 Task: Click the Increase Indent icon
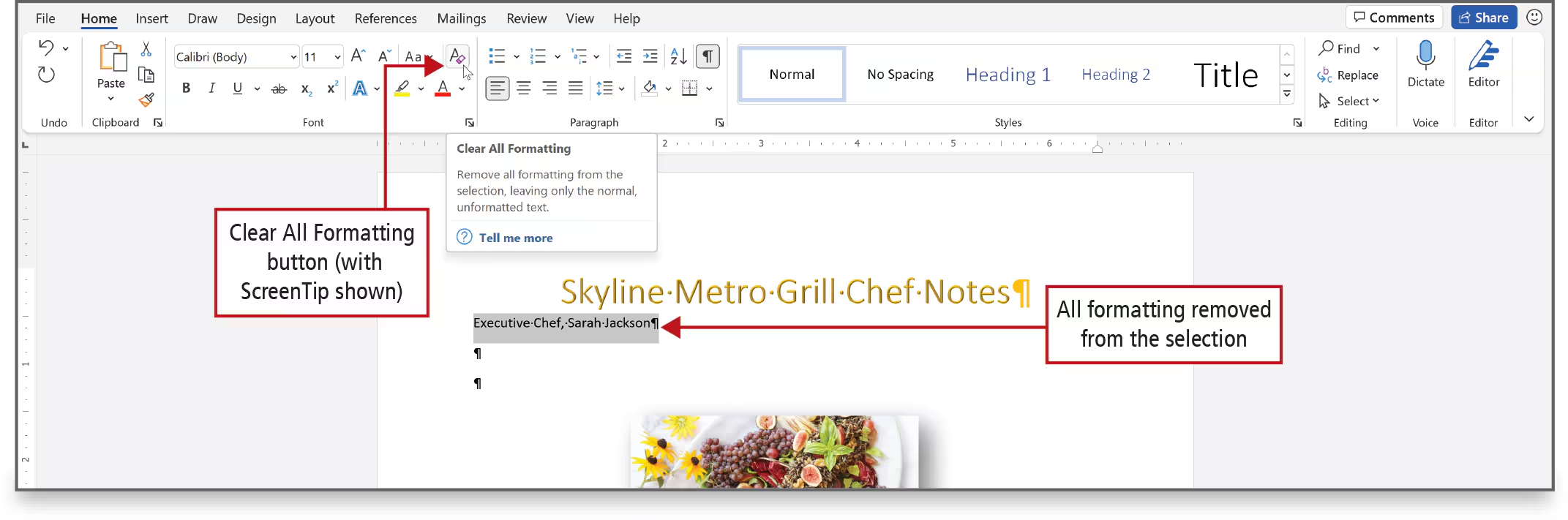click(x=650, y=56)
